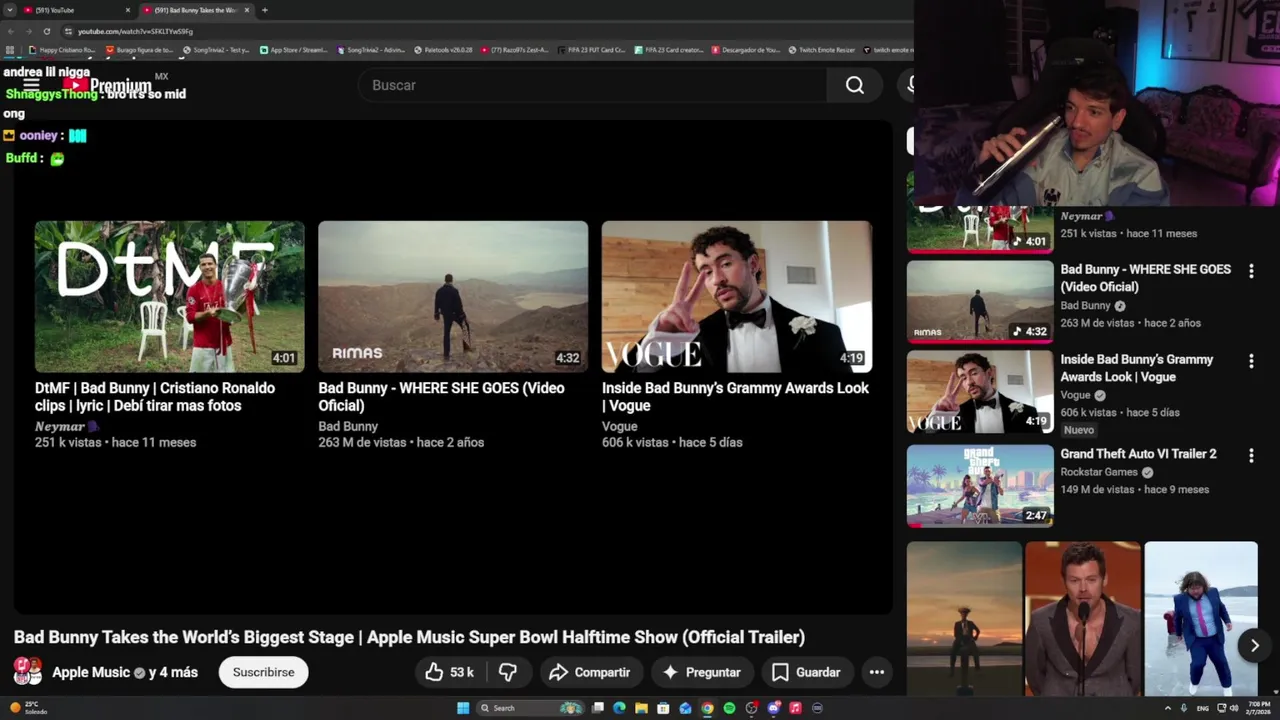
Task: Click 'Inside Bad Bunny's Grammy Awards Look' endscreen title
Action: point(735,397)
